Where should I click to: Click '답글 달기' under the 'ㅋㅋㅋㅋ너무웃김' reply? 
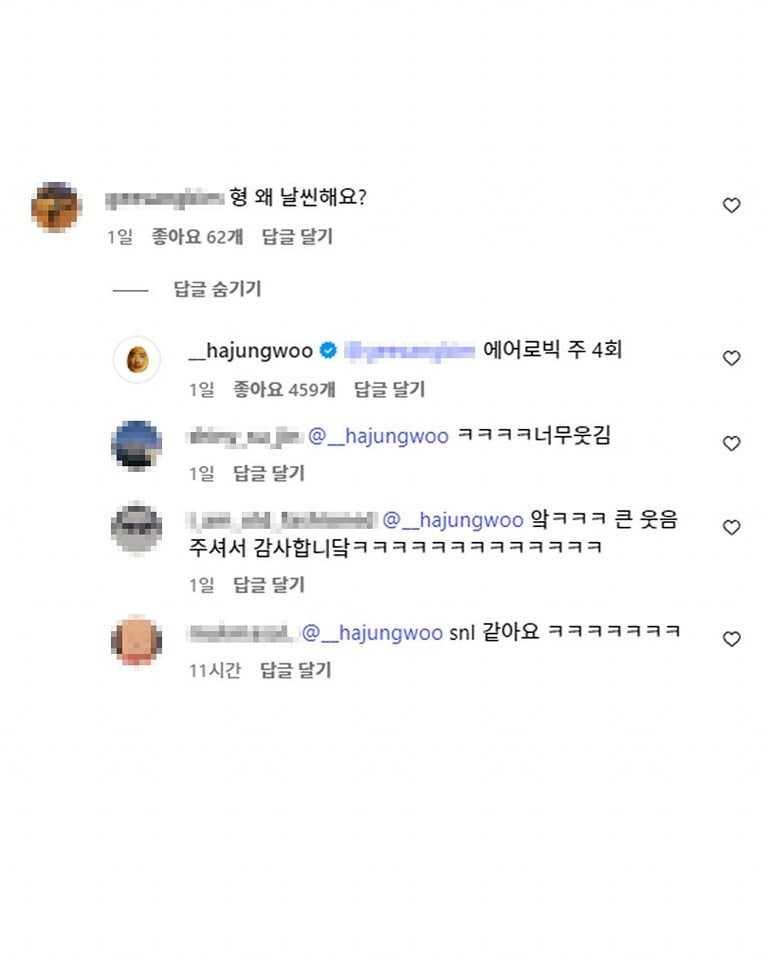pos(269,473)
